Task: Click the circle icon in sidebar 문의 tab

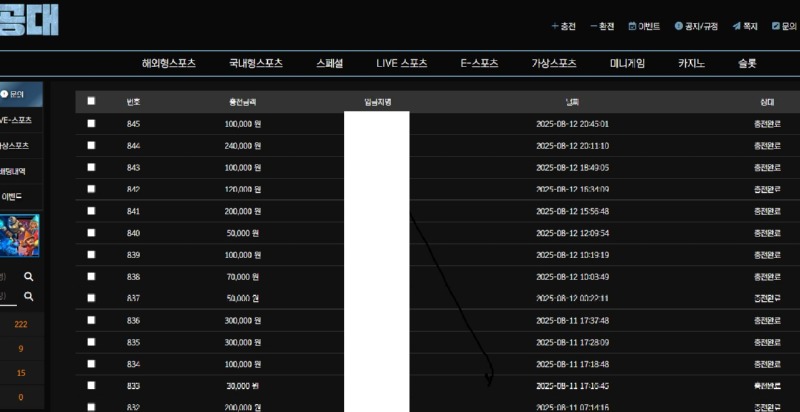Action: coord(4,94)
